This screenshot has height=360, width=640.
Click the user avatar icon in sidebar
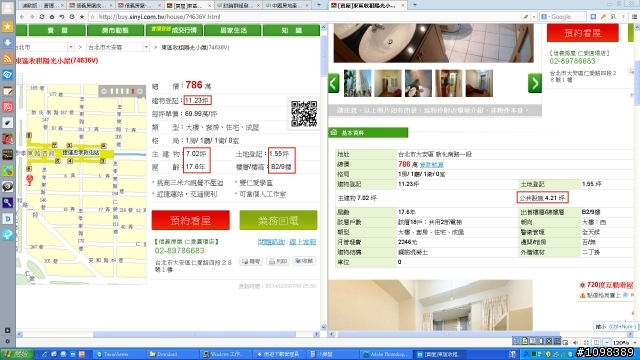coord(7,9)
